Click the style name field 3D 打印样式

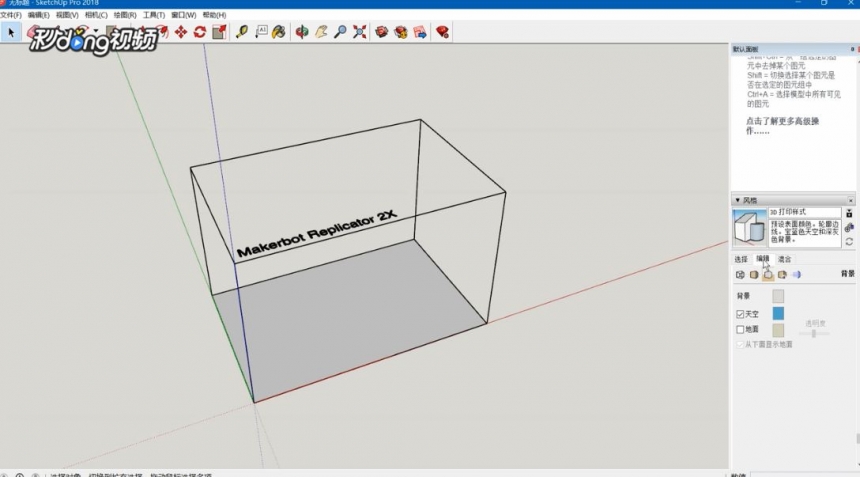805,212
